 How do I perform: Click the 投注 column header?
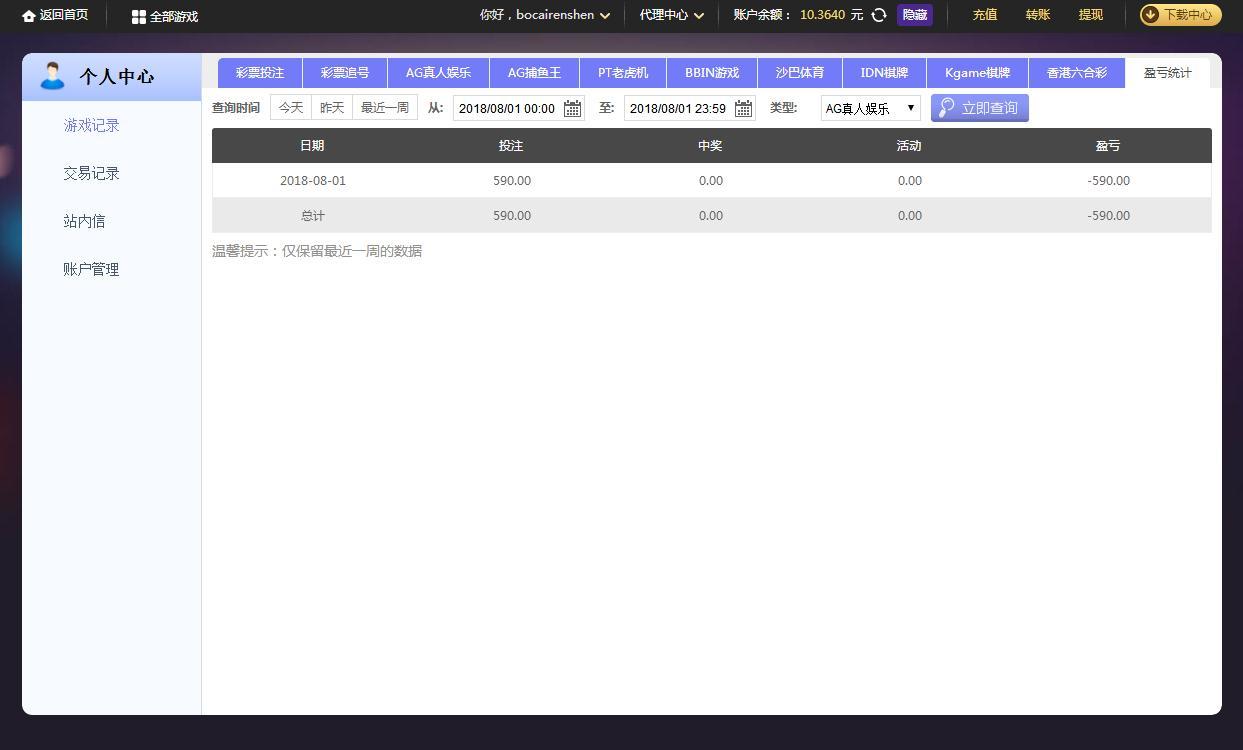coord(511,146)
